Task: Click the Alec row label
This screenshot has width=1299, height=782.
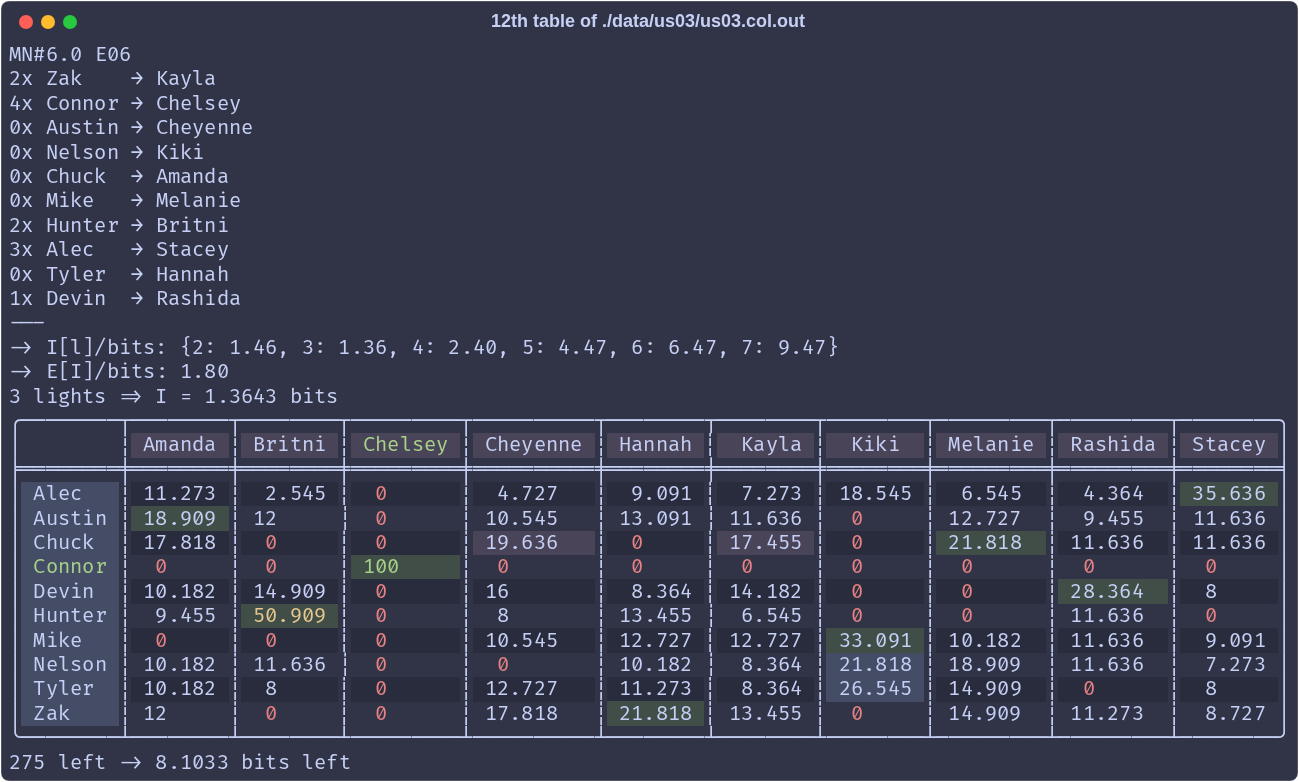Action: click(x=70, y=494)
